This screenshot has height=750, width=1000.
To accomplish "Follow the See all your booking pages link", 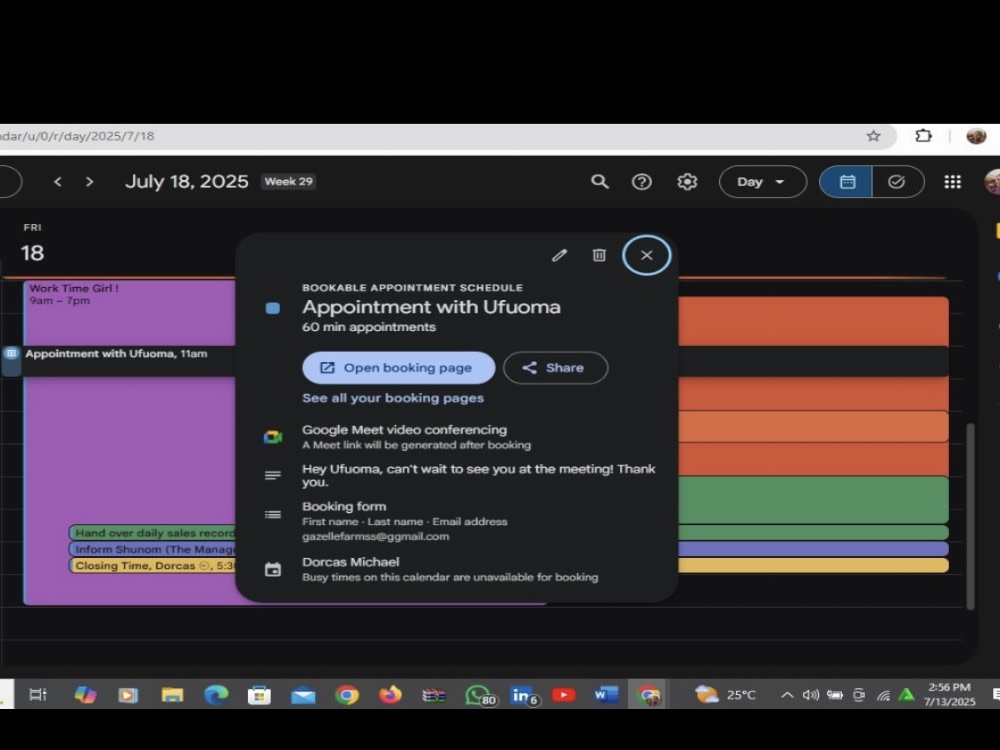I will [x=393, y=398].
